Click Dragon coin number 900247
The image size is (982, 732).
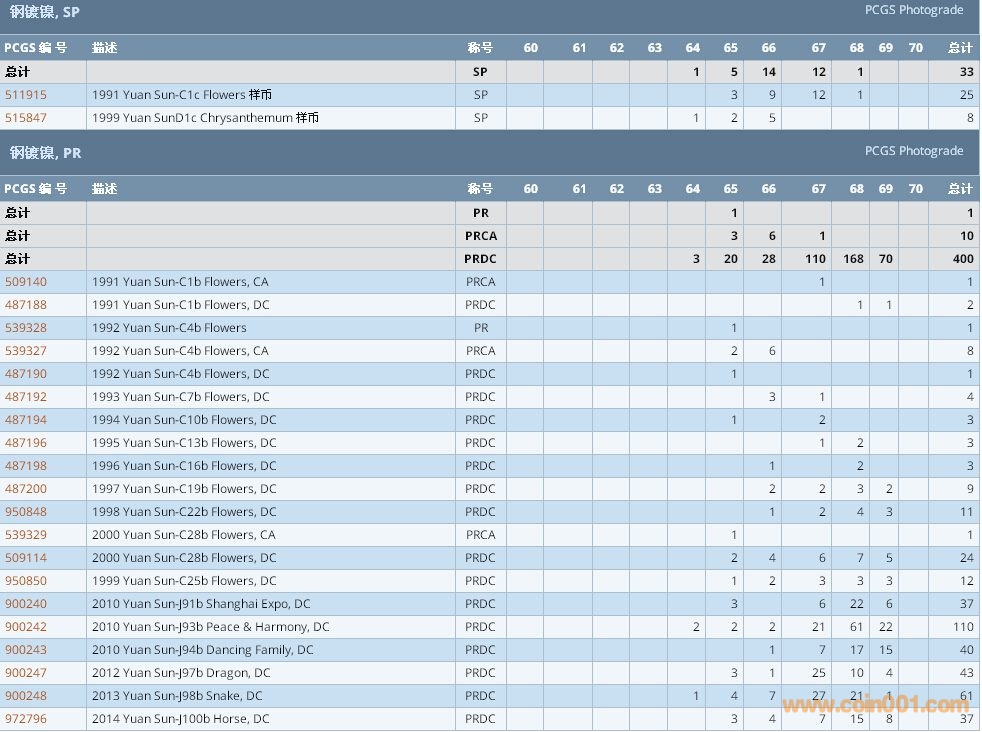[x=26, y=673]
